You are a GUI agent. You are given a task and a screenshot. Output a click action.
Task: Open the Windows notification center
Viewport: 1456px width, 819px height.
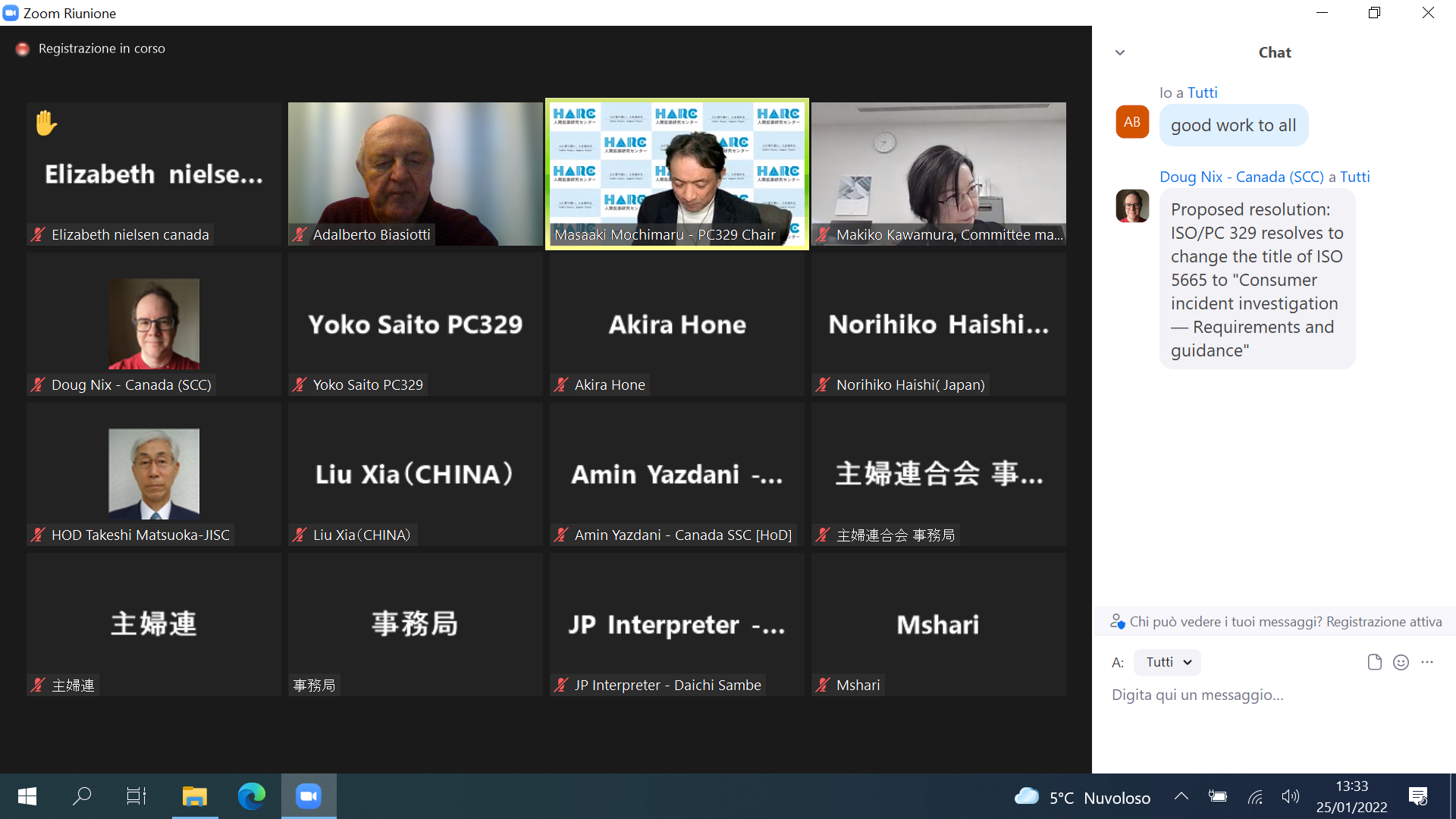pyautogui.click(x=1417, y=796)
